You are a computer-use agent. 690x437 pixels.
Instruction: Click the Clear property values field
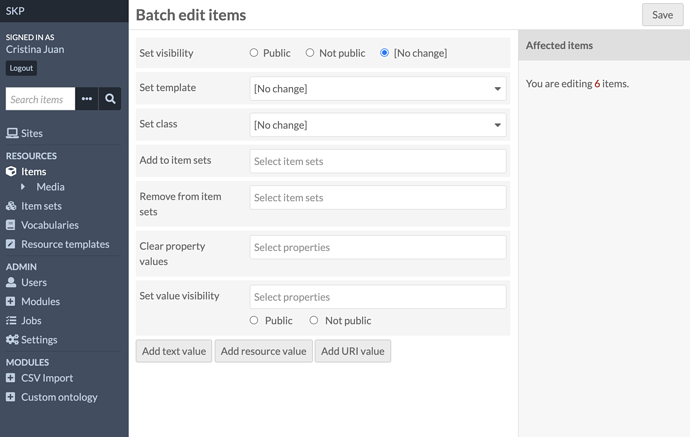tap(378, 247)
